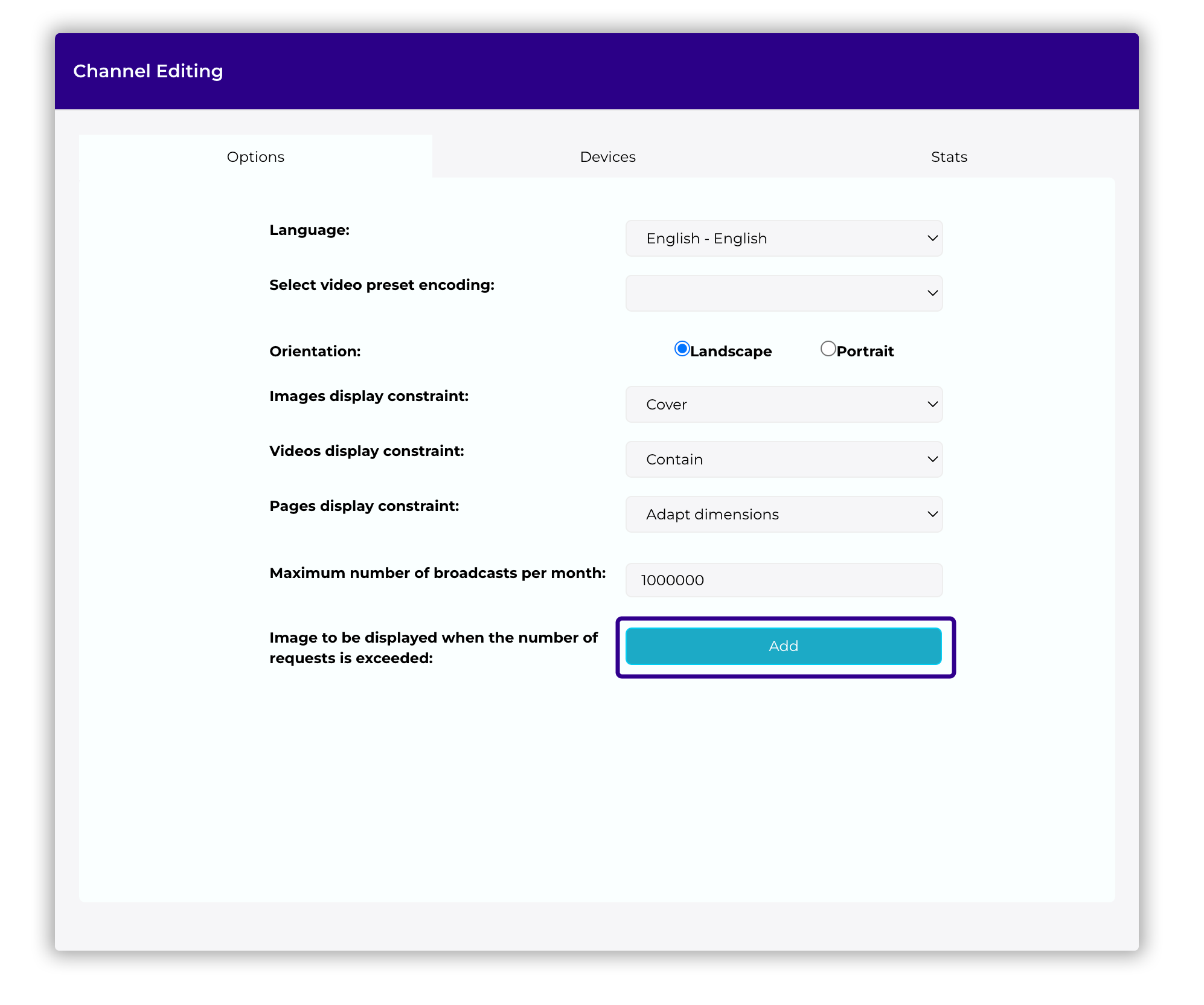Select the Portrait orientation radio button
The width and height of the screenshot is (1204, 1005).
point(828,348)
